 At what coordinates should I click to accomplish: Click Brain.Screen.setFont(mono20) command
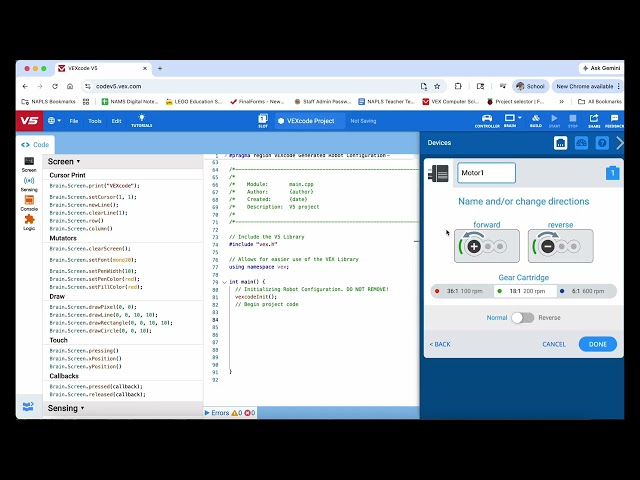93,260
